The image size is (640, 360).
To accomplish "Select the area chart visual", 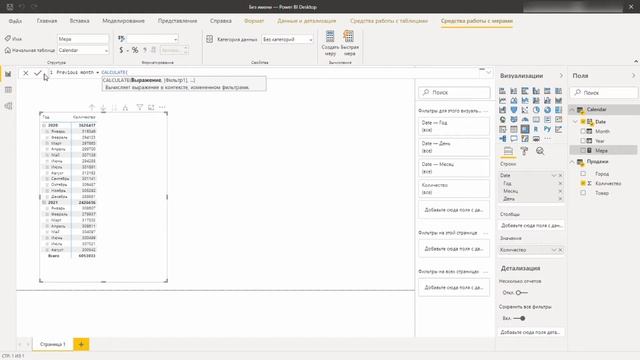I will [513, 100].
